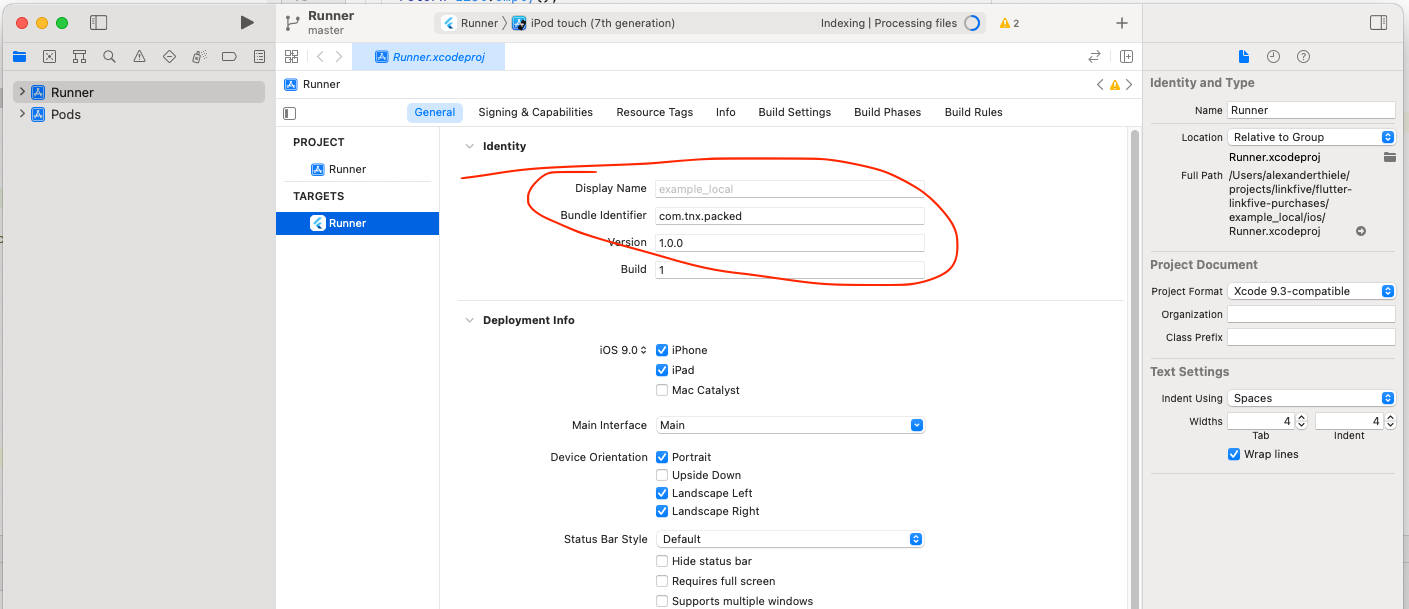This screenshot has width=1409, height=609.
Task: Open the symbol navigator
Action: click(x=79, y=57)
